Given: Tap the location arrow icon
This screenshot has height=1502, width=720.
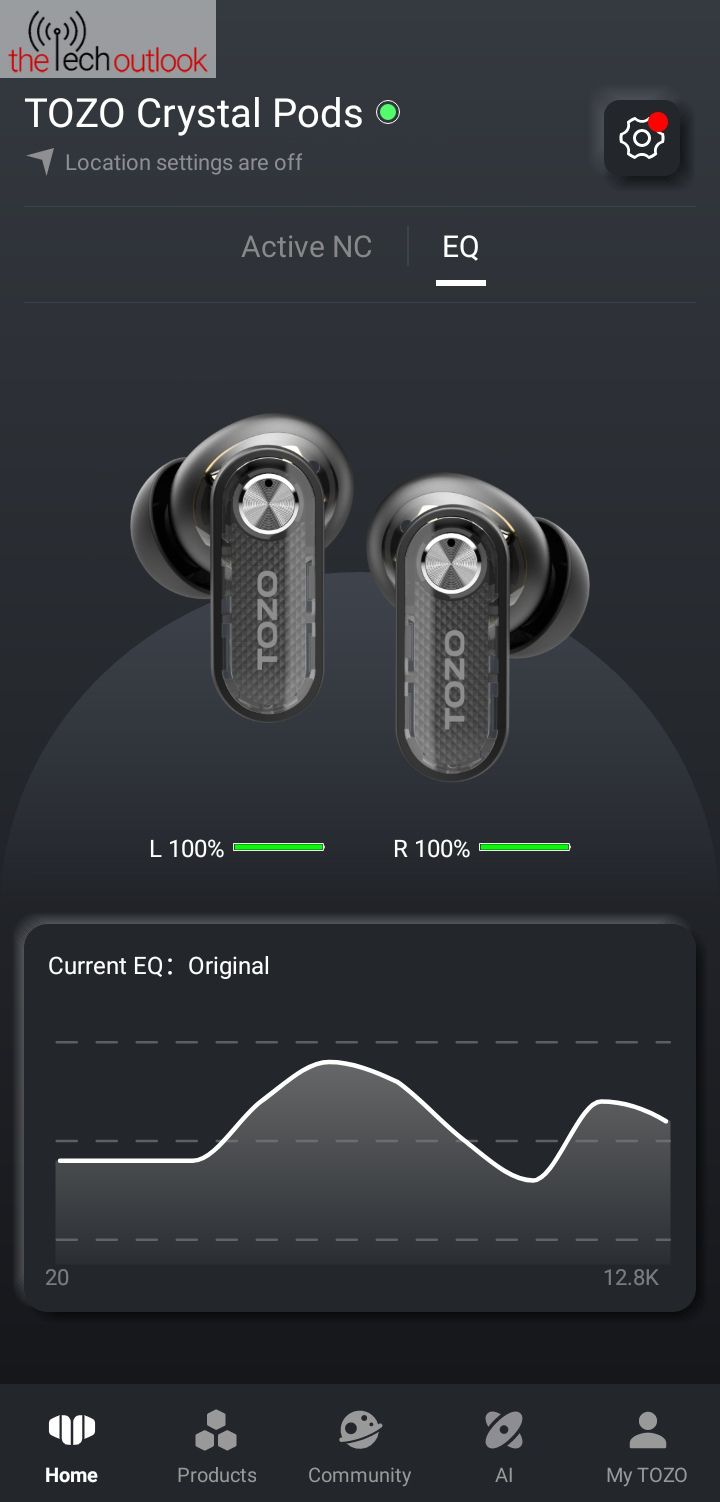Looking at the screenshot, I should pyautogui.click(x=40, y=161).
